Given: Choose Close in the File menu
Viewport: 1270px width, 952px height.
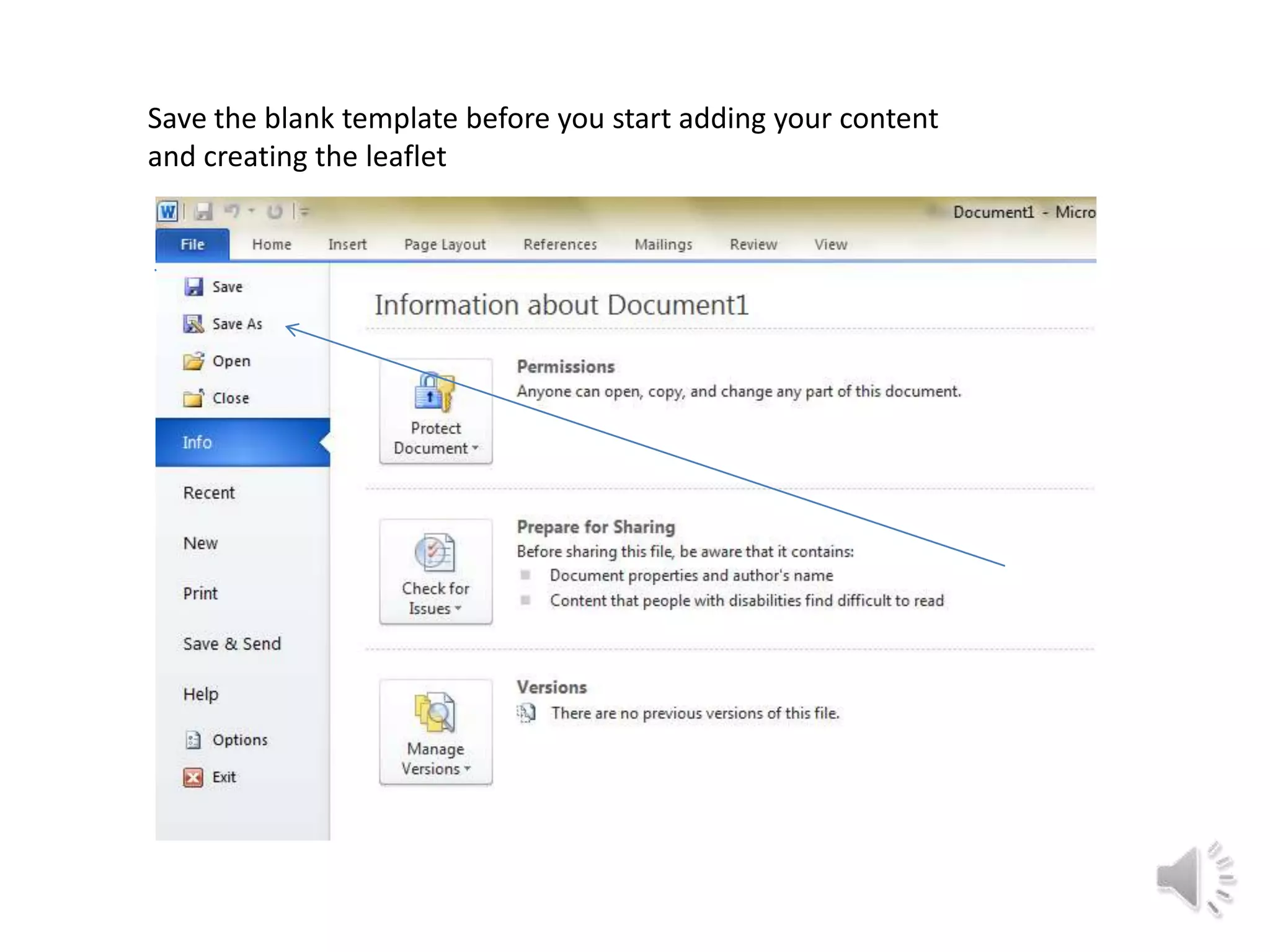Looking at the screenshot, I should click(x=231, y=399).
